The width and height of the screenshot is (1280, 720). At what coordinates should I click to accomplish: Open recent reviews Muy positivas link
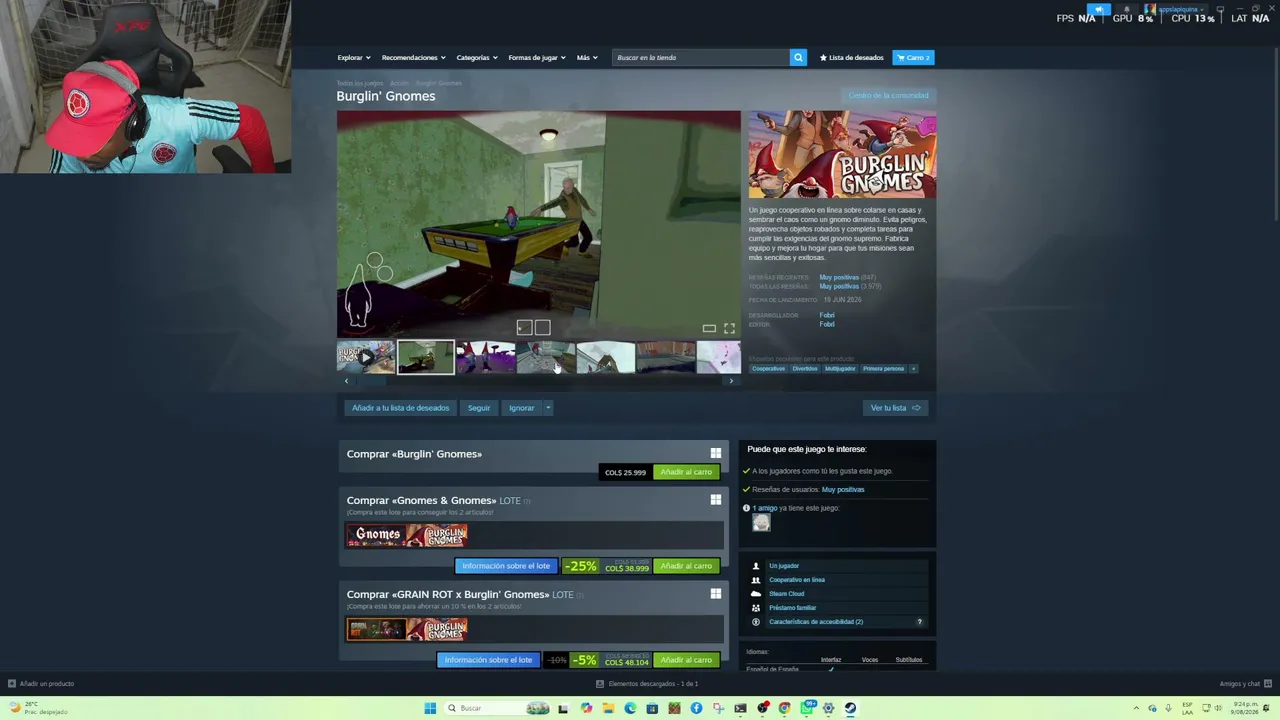(x=839, y=277)
